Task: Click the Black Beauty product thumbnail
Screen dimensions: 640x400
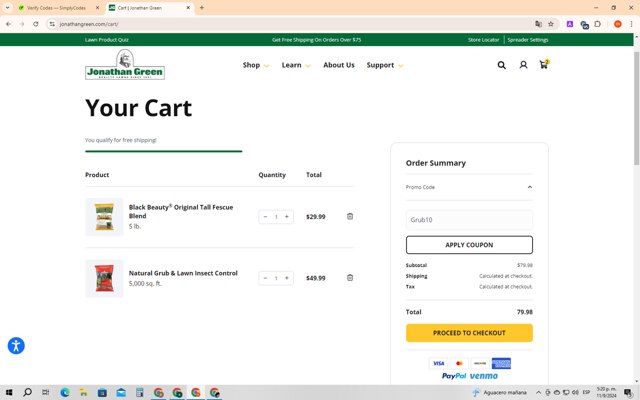Action: [x=104, y=217]
